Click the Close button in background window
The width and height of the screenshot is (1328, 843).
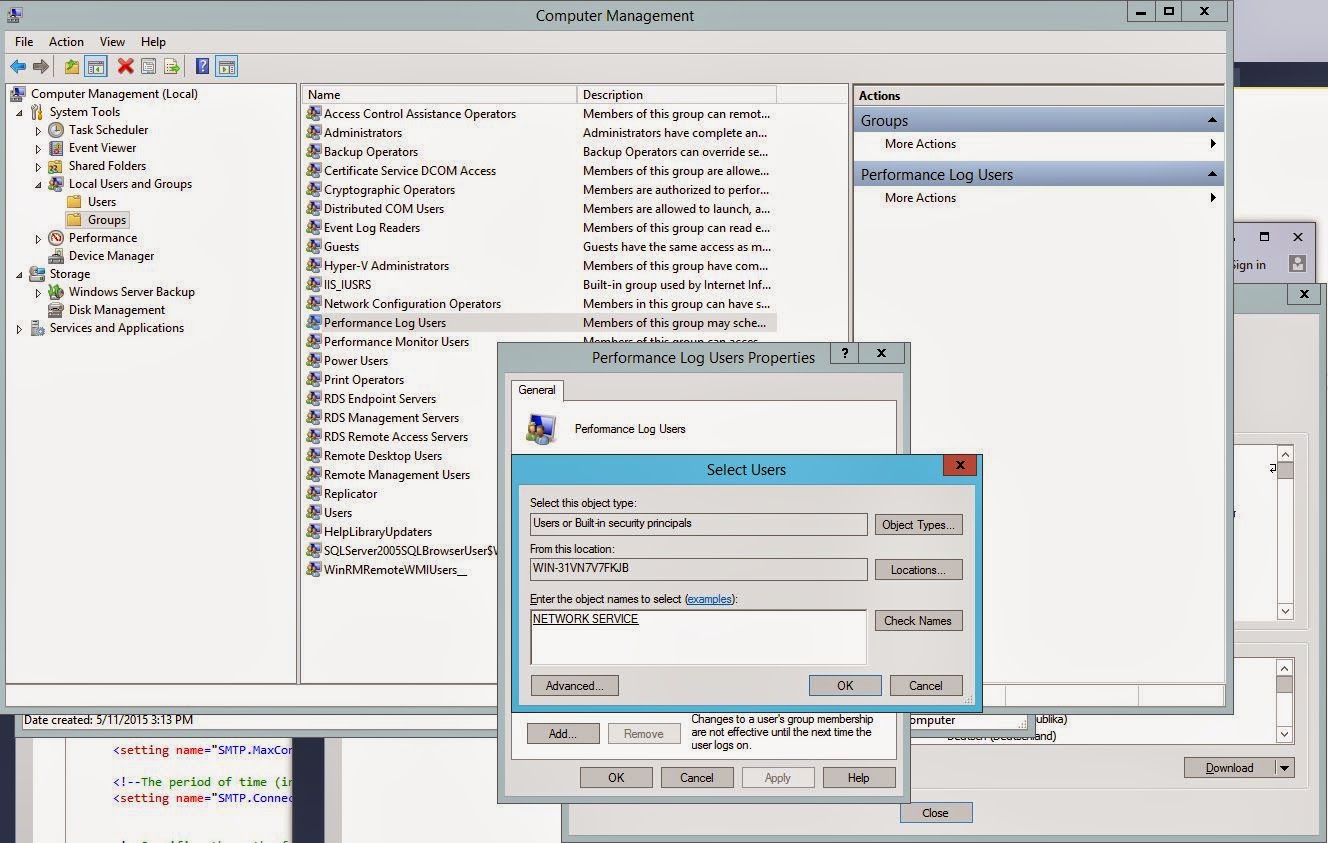click(936, 813)
